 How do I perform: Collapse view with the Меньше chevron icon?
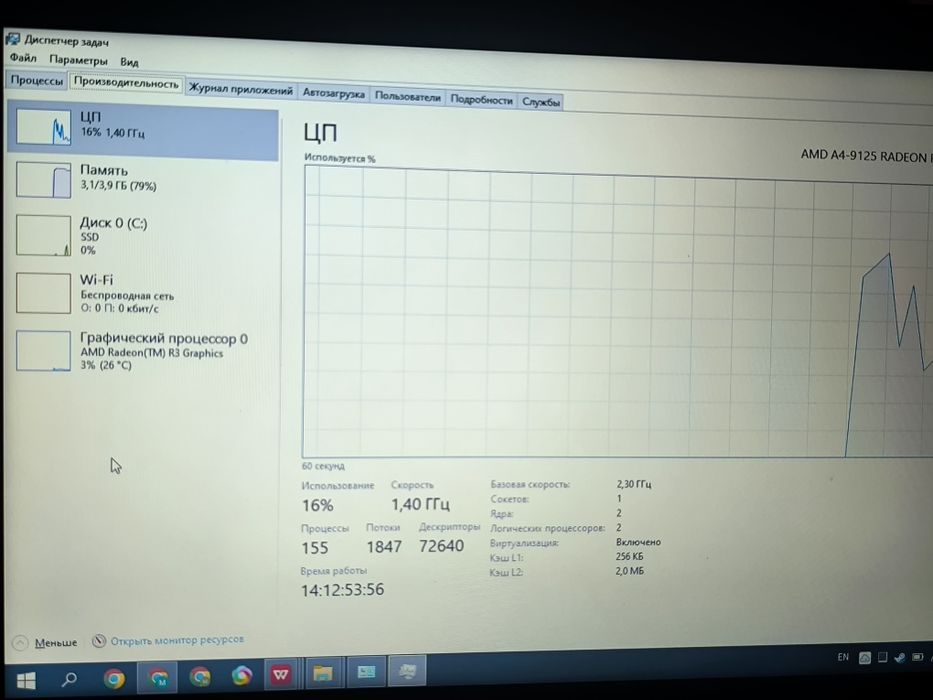(x=20, y=643)
